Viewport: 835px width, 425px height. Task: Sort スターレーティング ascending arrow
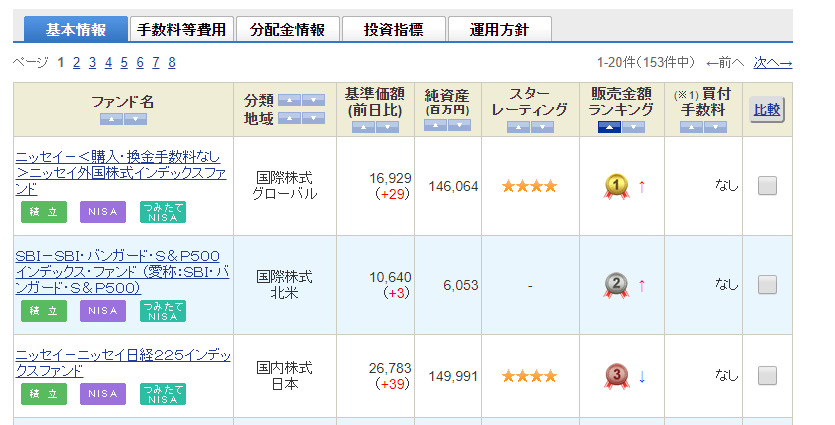tap(518, 127)
